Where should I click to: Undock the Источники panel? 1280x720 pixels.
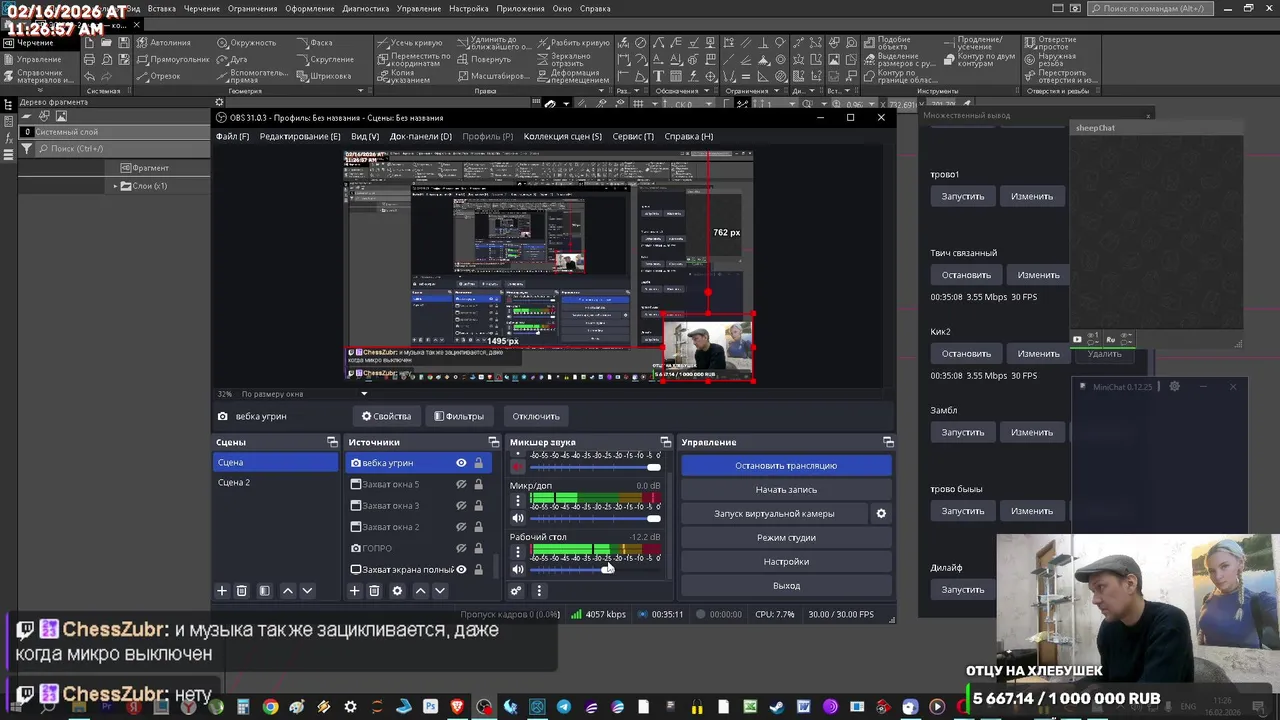(493, 442)
